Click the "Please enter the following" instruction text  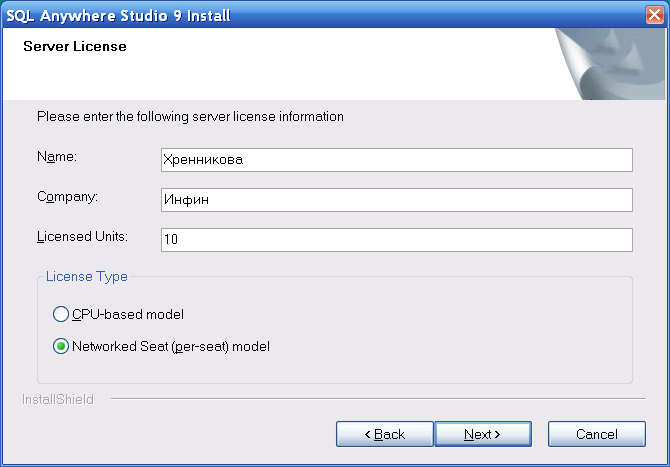(x=190, y=117)
